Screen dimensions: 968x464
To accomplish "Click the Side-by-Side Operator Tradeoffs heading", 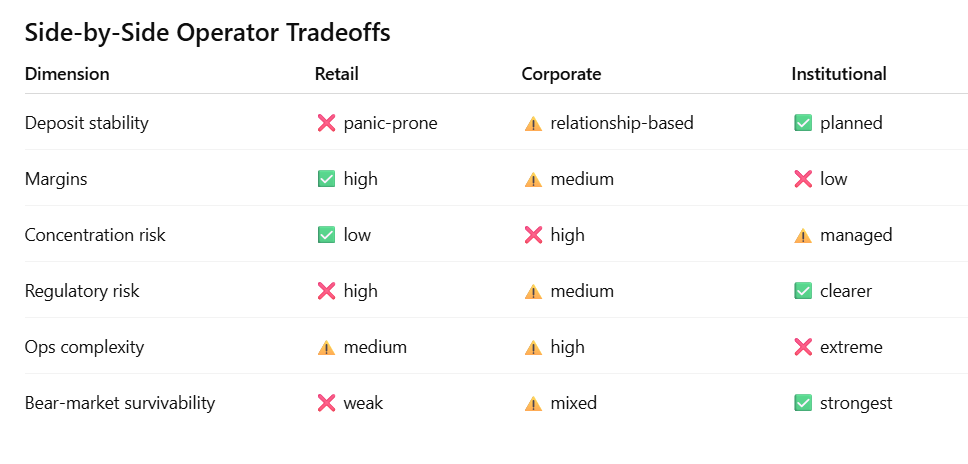I will tap(207, 32).
